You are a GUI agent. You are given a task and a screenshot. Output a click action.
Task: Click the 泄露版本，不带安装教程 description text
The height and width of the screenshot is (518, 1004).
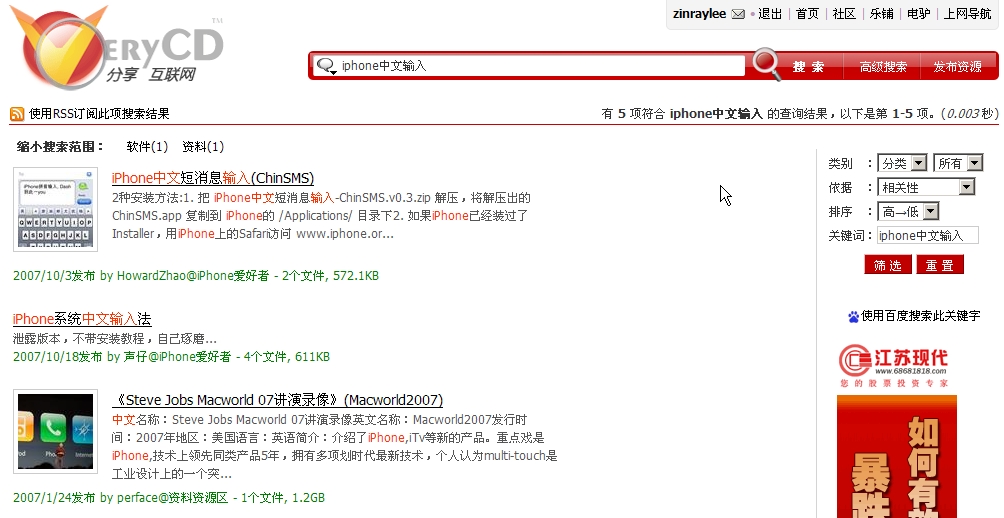tap(115, 339)
